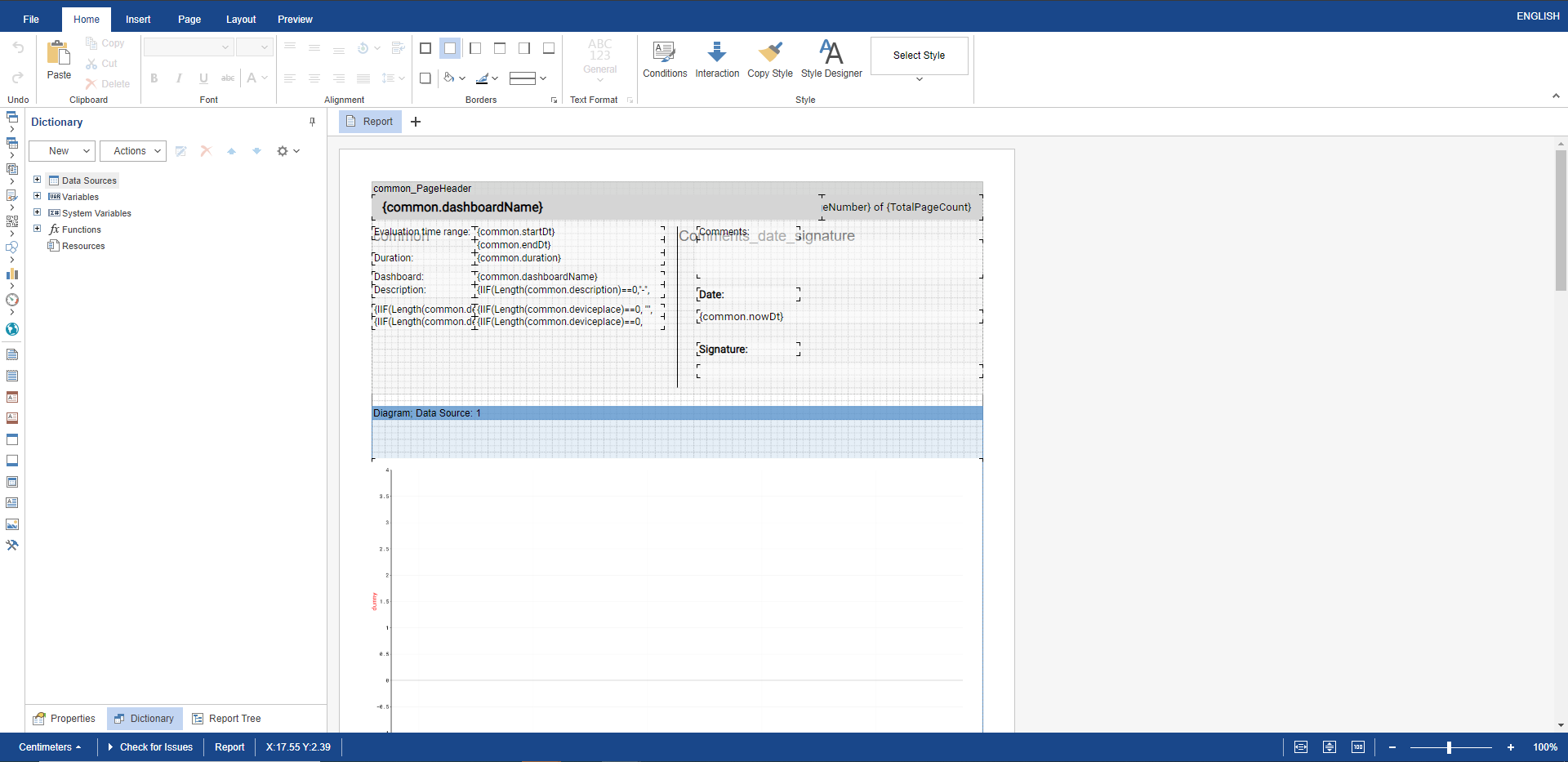Open the Select Style dropdown

pos(919,79)
